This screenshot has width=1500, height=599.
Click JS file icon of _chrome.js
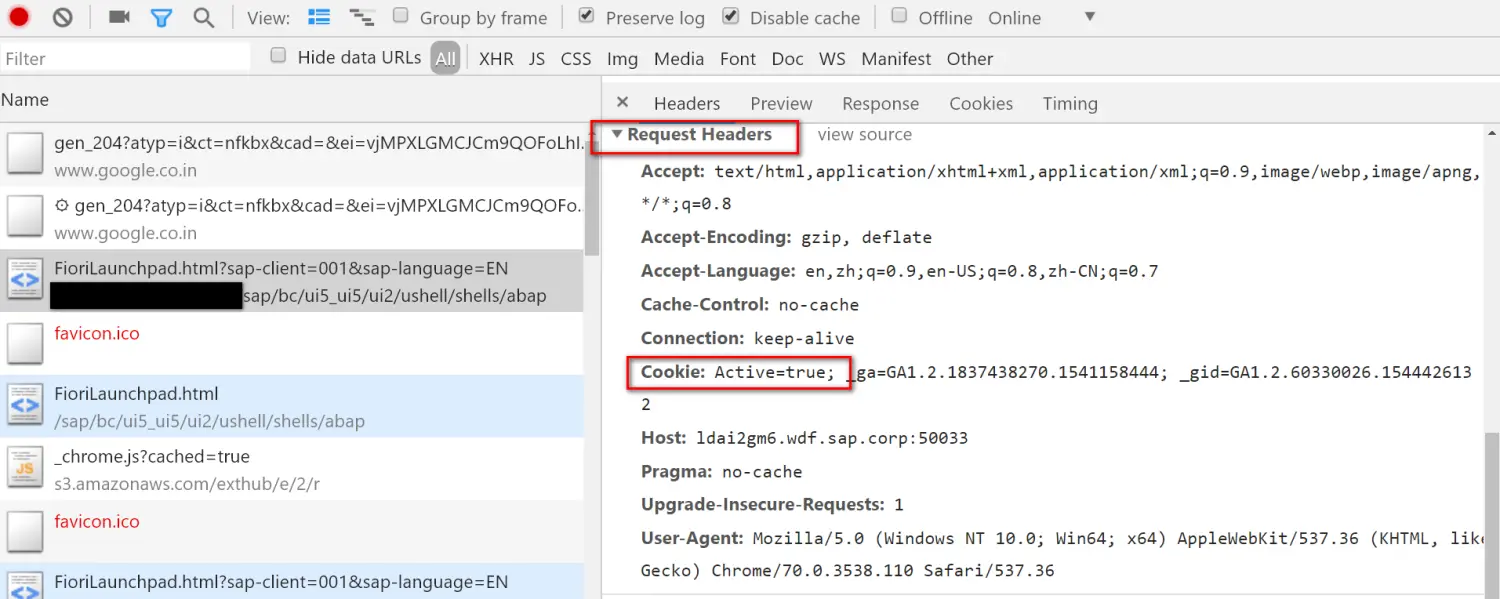25,467
